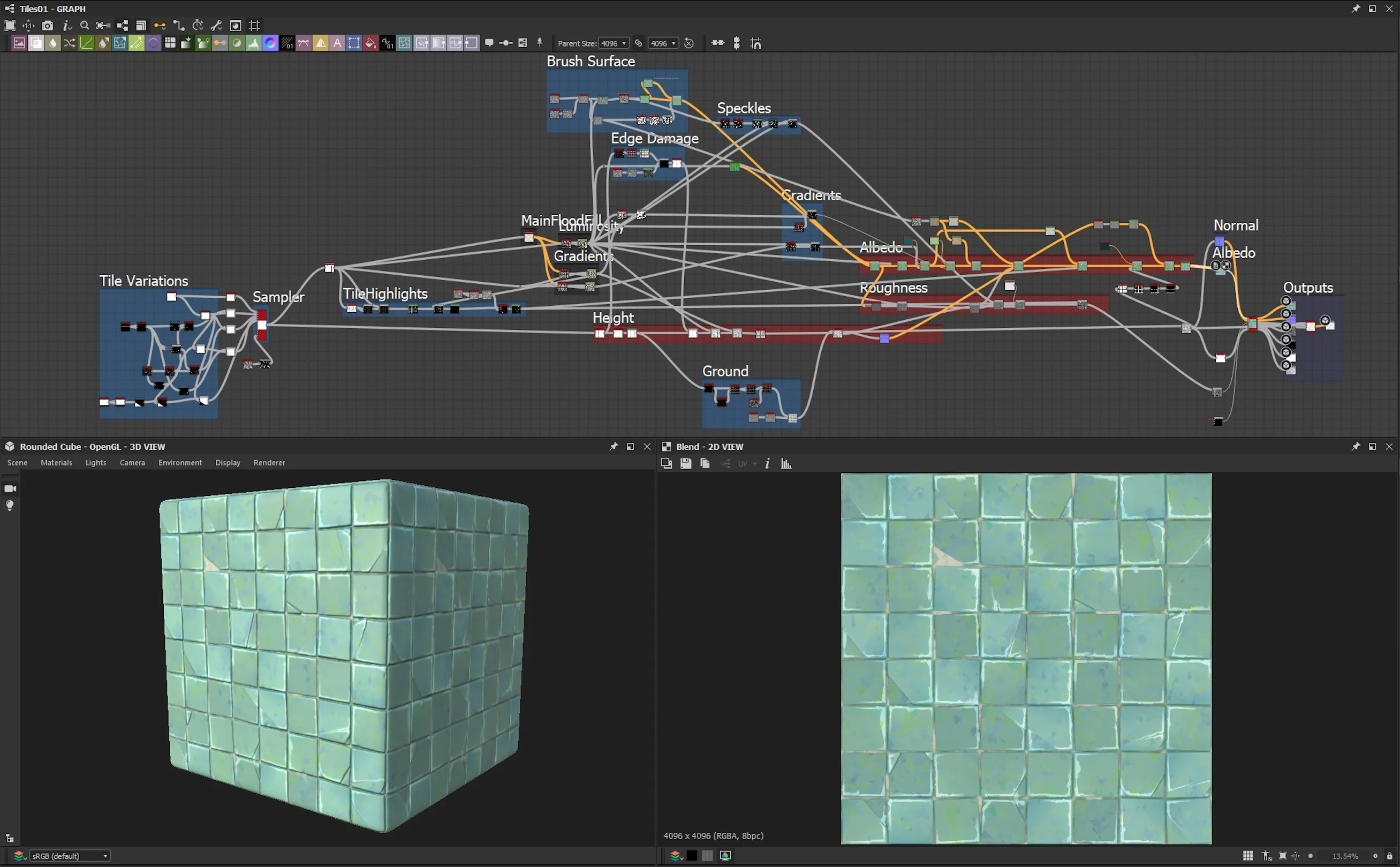Image resolution: width=1400 pixels, height=867 pixels.
Task: Open the Scene menu in 3D view
Action: [x=17, y=462]
